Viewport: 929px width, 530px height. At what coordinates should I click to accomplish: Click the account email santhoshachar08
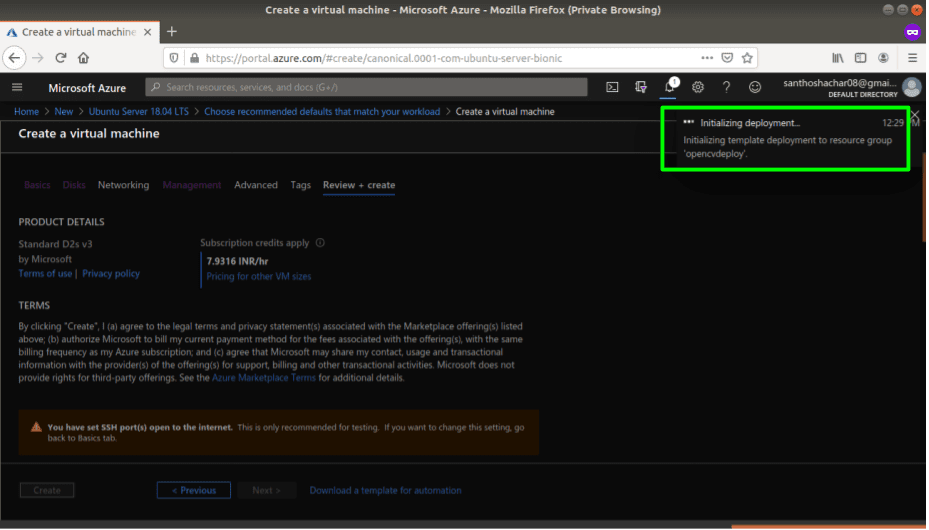pos(840,83)
